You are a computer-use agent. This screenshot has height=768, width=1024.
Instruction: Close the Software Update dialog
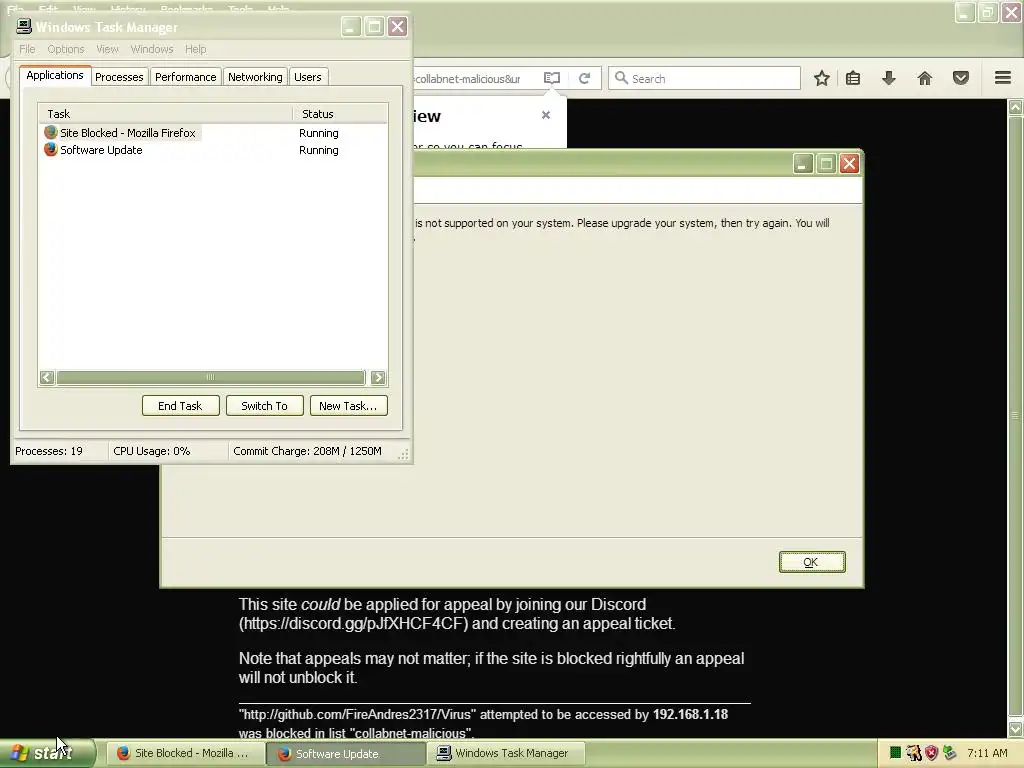[849, 163]
